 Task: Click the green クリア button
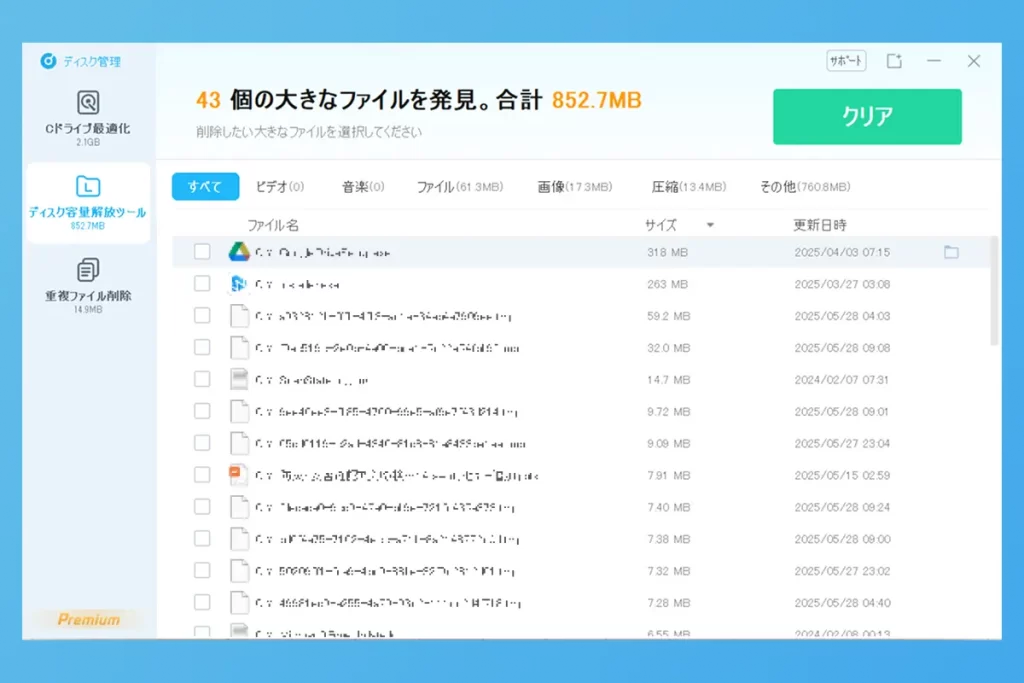point(867,116)
